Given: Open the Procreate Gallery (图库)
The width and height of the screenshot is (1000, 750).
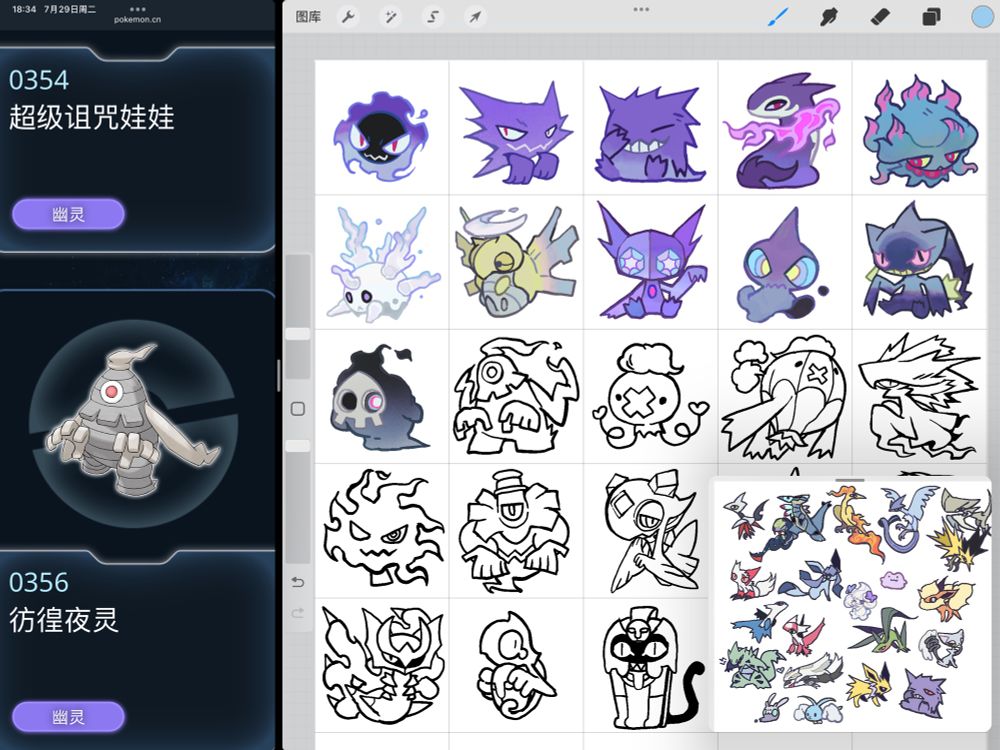Looking at the screenshot, I should 308,17.
